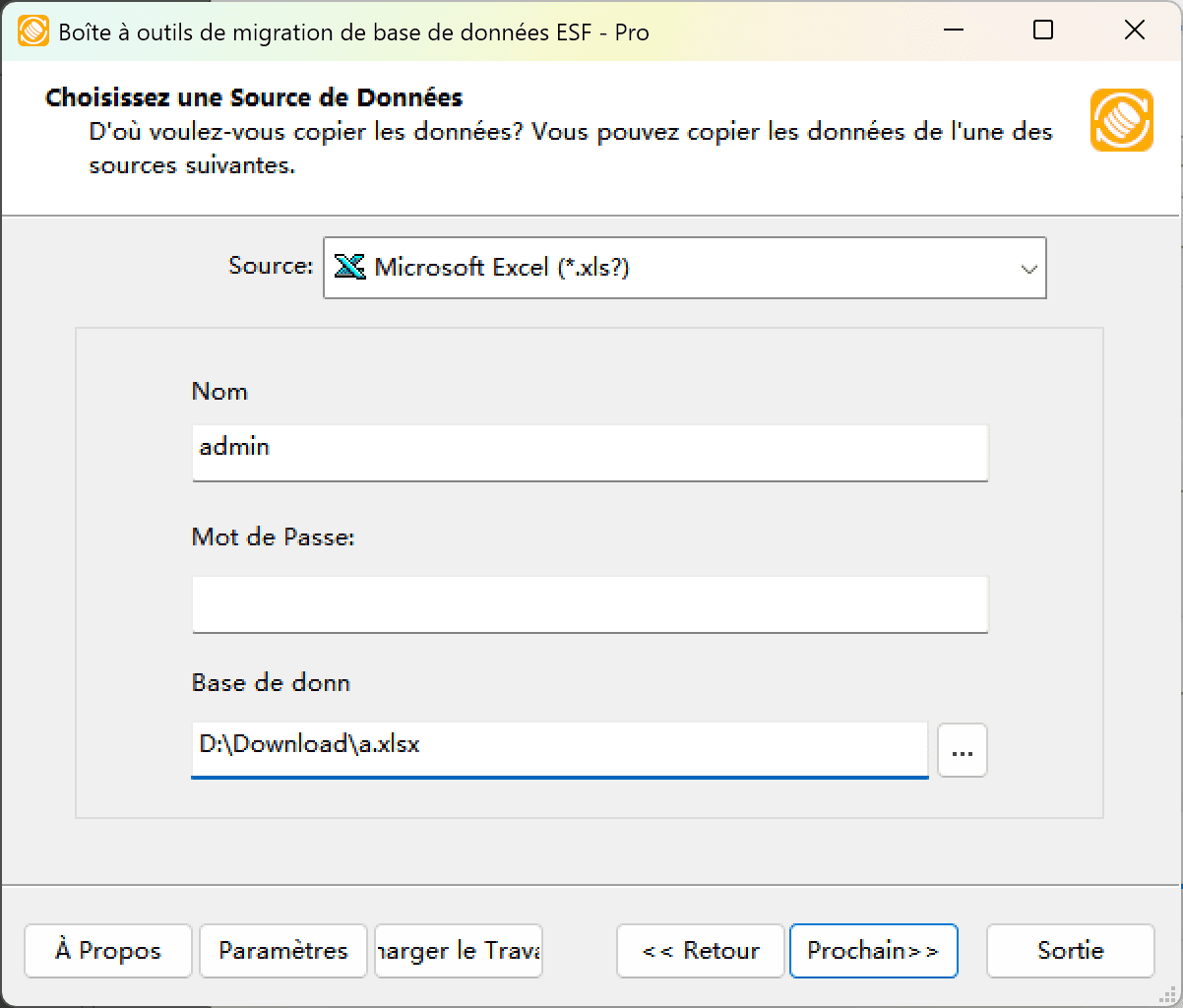
Task: Select the Microsoft Excel source combo box
Action: [679, 267]
